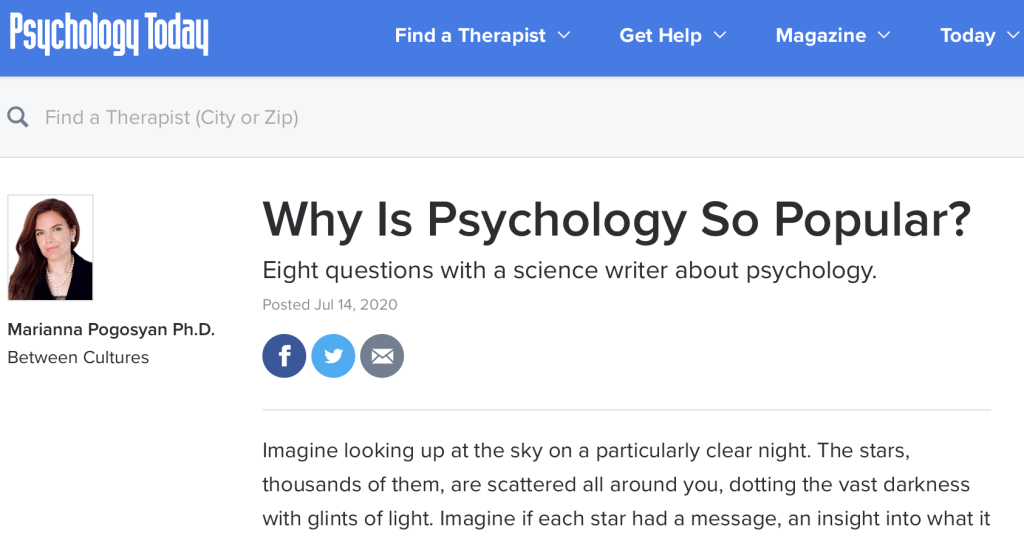The image size is (1024, 538).
Task: Share article via email icon
Action: 382,356
